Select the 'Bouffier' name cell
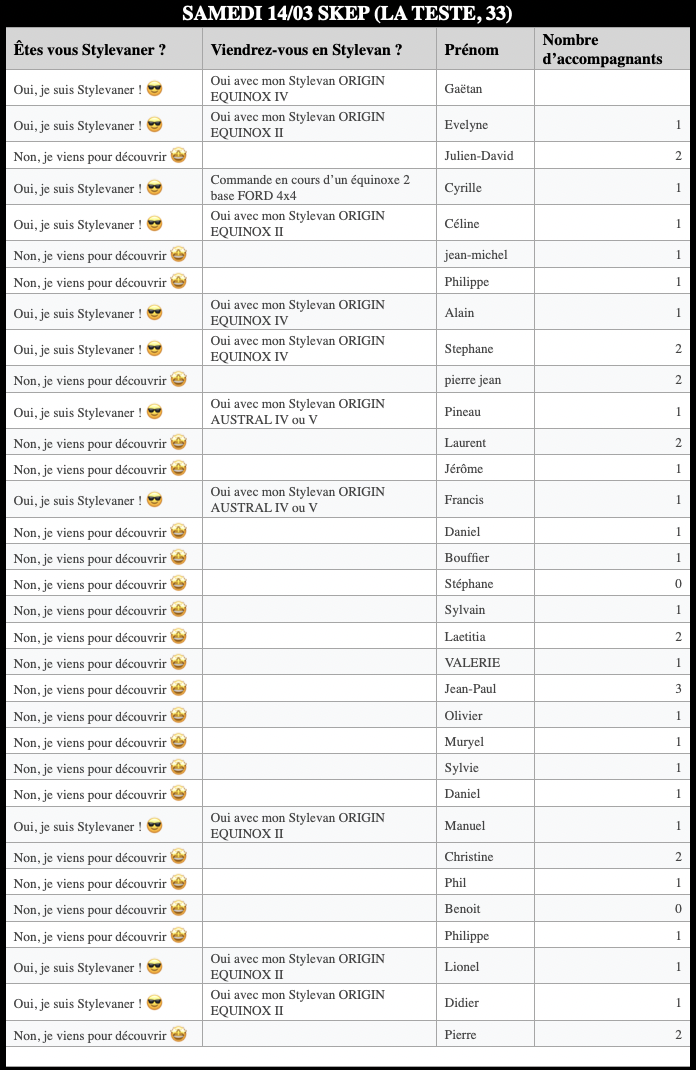The image size is (696, 1070). (x=467, y=557)
